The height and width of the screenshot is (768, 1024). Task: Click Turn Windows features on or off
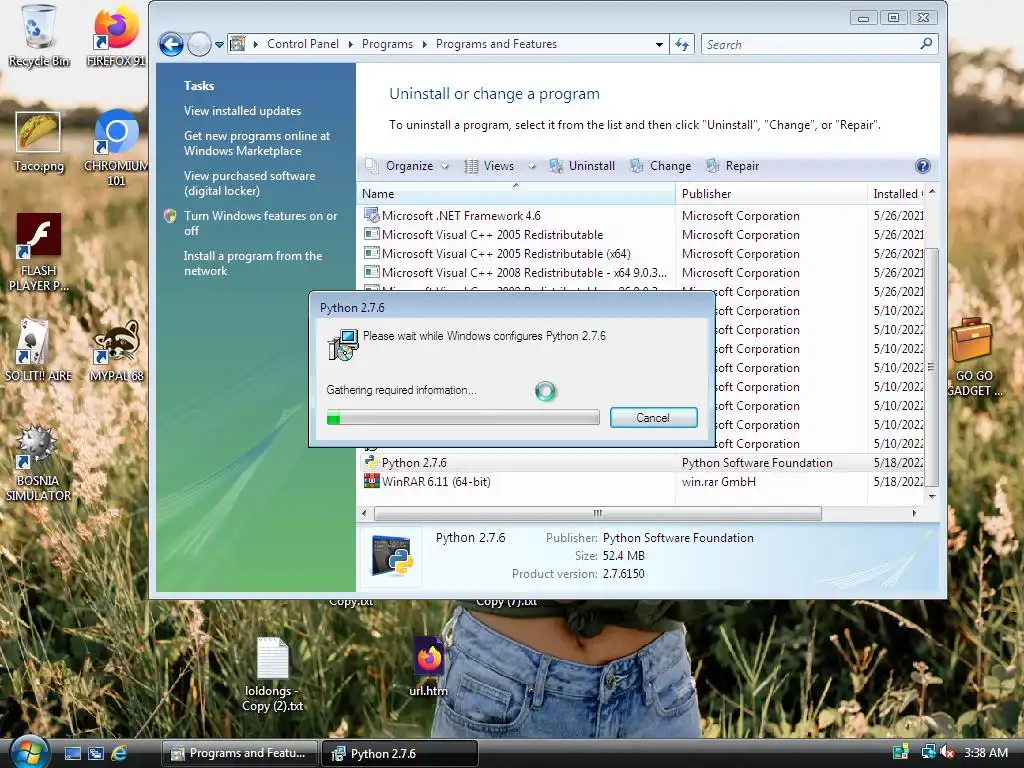coord(260,223)
